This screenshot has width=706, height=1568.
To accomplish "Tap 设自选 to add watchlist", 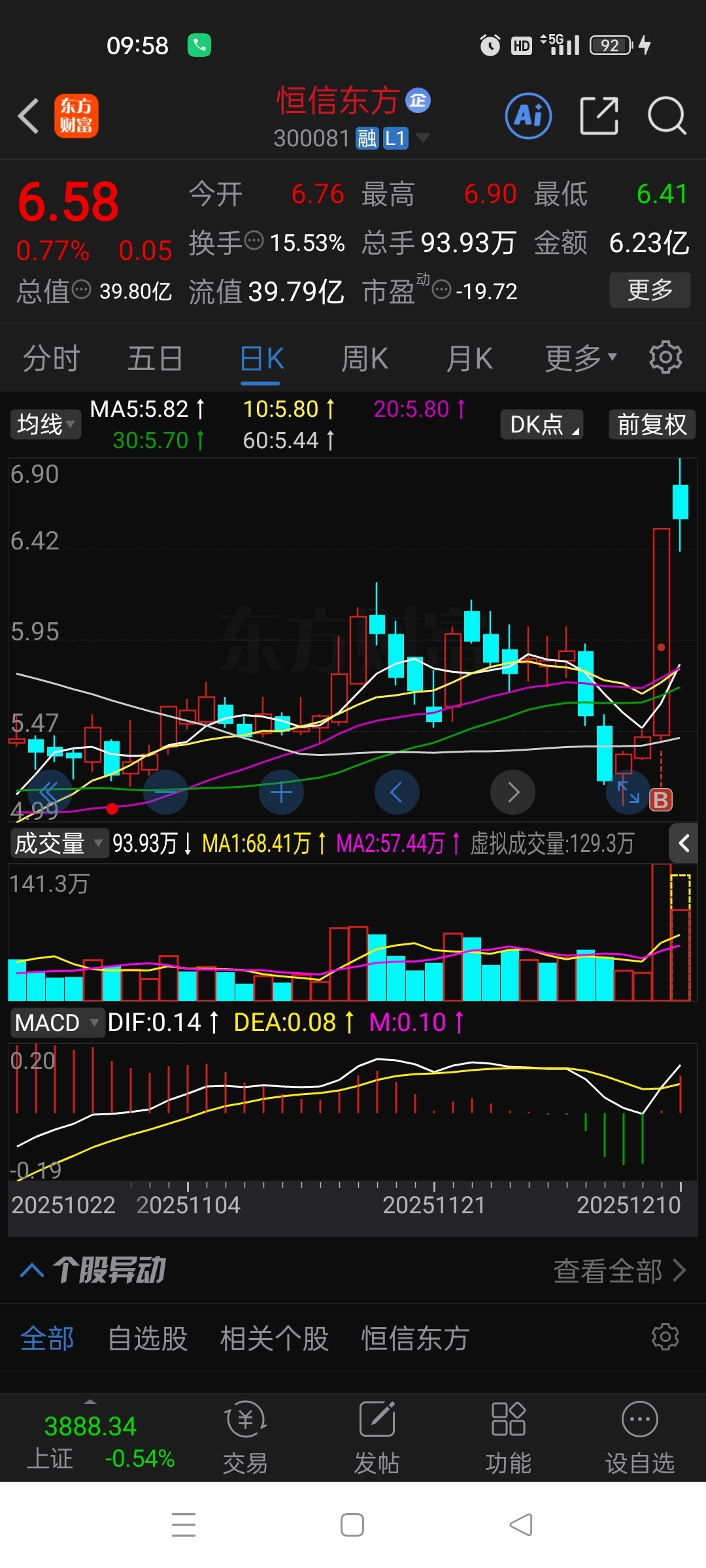I will [x=640, y=1438].
